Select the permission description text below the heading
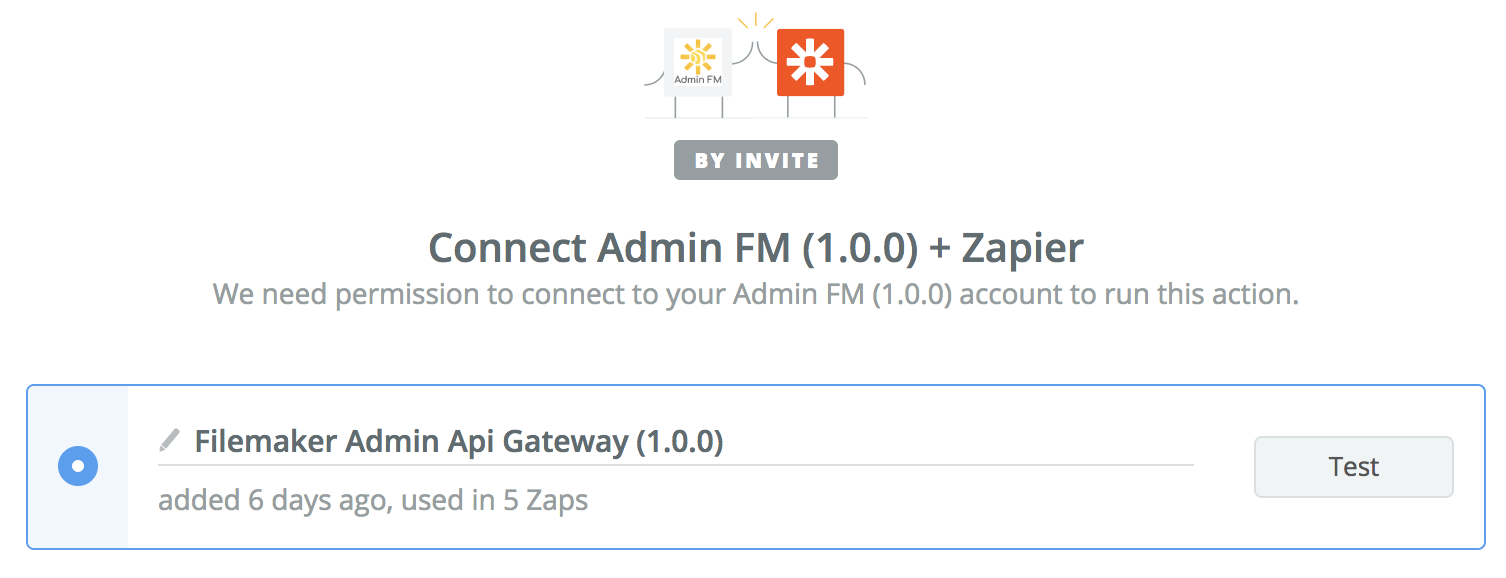The image size is (1506, 578). [755, 294]
